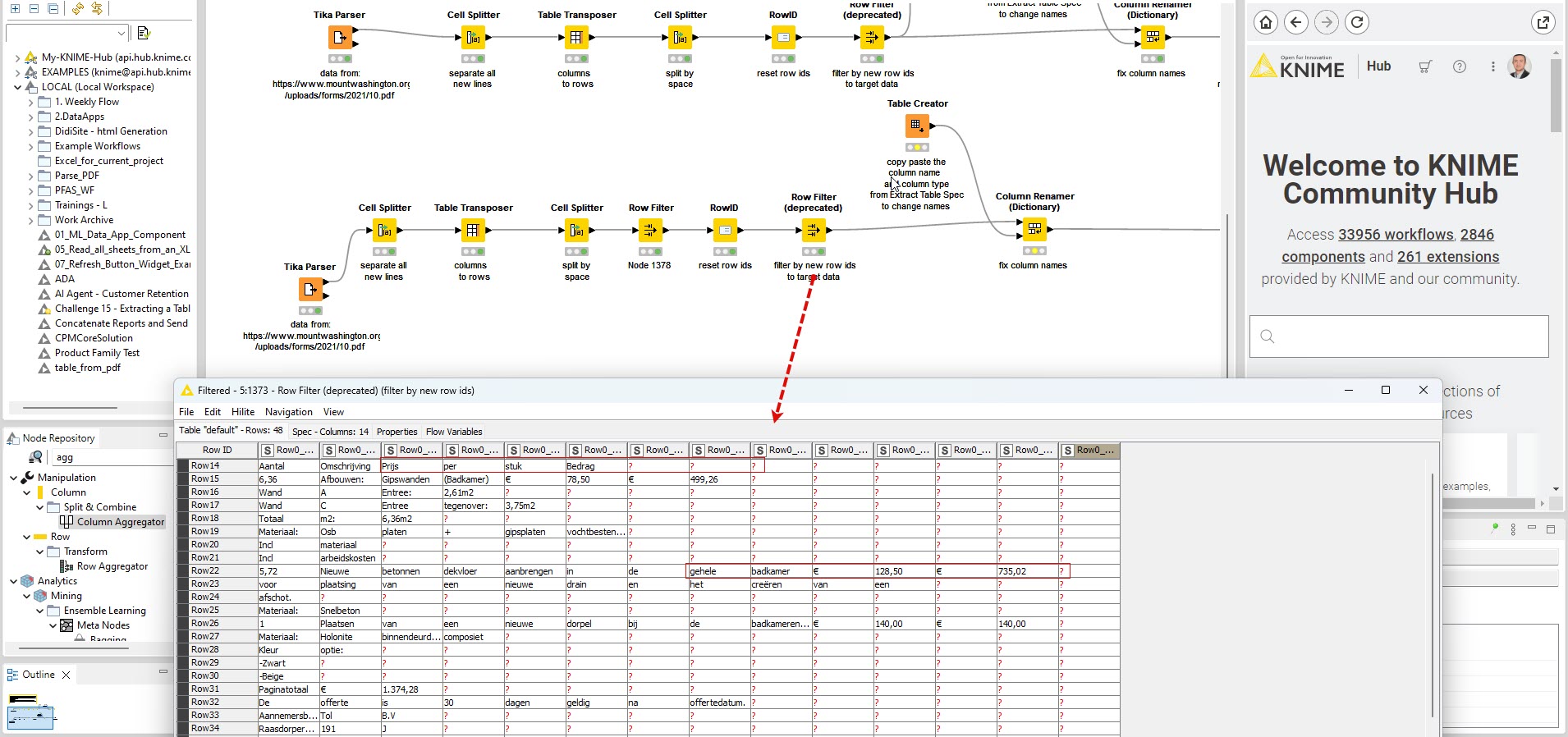Expand all items in explorer toolbar

[15, 8]
